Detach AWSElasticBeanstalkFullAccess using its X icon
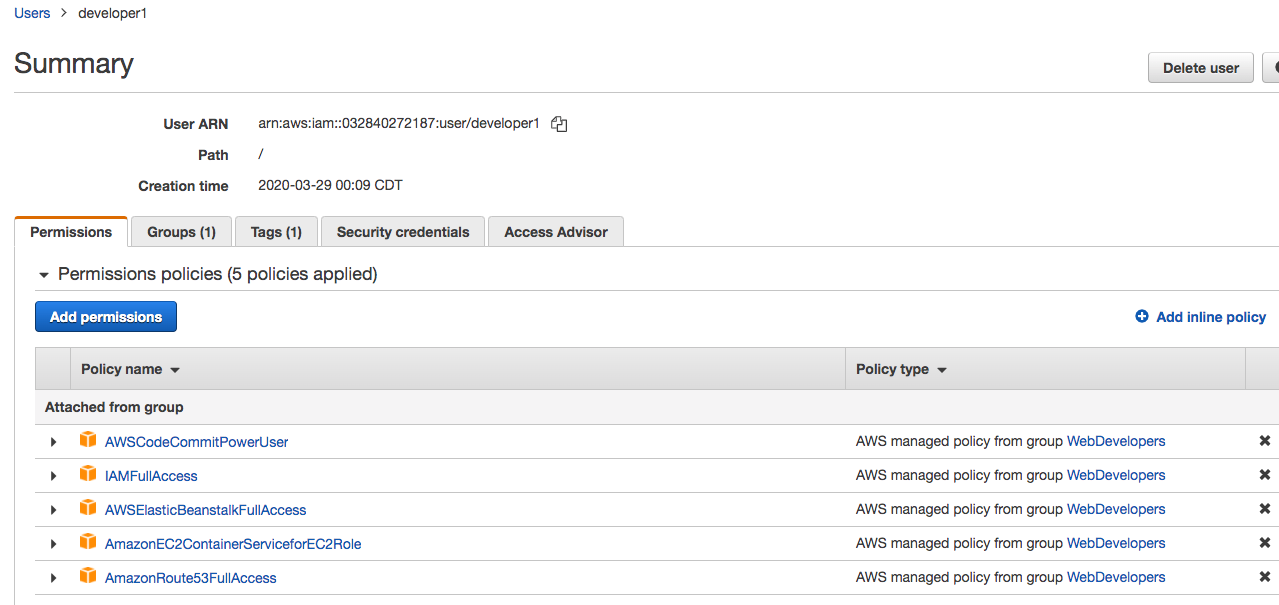The width and height of the screenshot is (1279, 605). pyautogui.click(x=1263, y=509)
